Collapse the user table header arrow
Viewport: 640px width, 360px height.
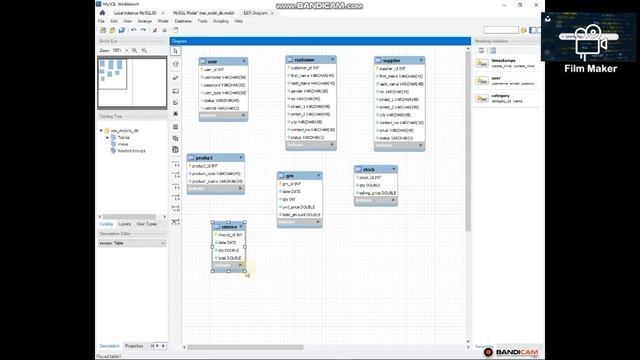point(244,61)
